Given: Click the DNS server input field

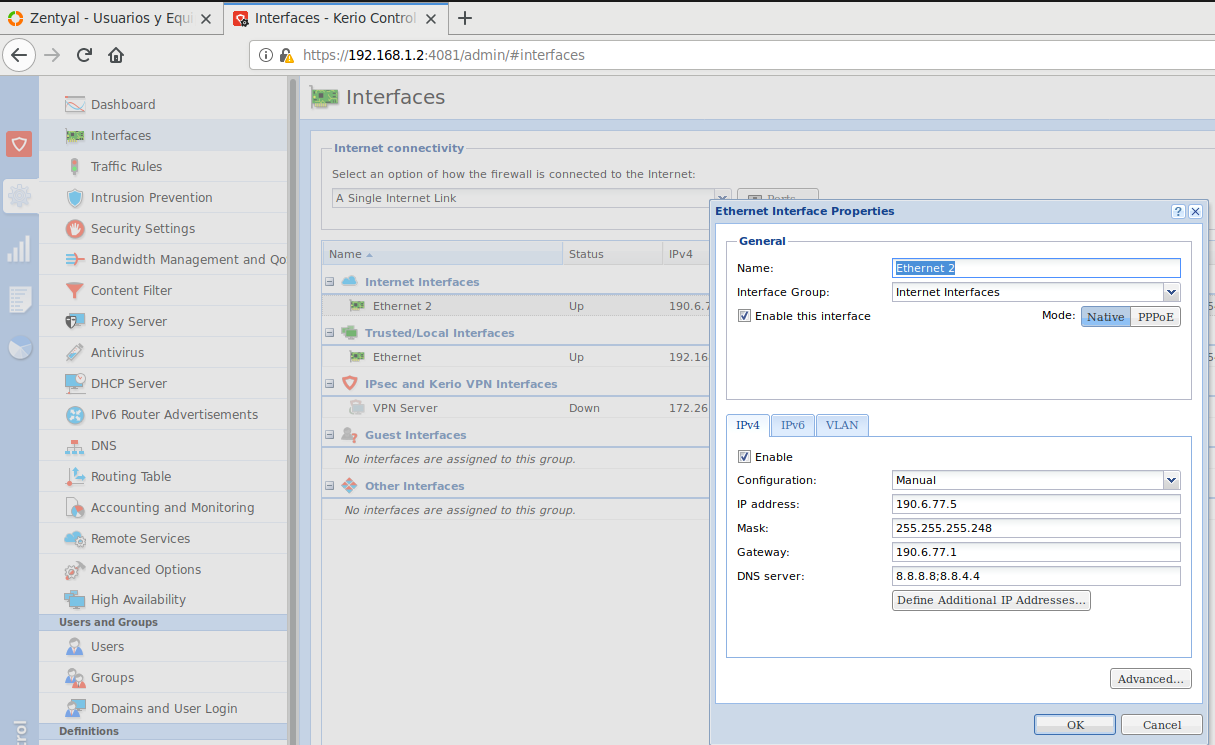Looking at the screenshot, I should coord(1036,576).
